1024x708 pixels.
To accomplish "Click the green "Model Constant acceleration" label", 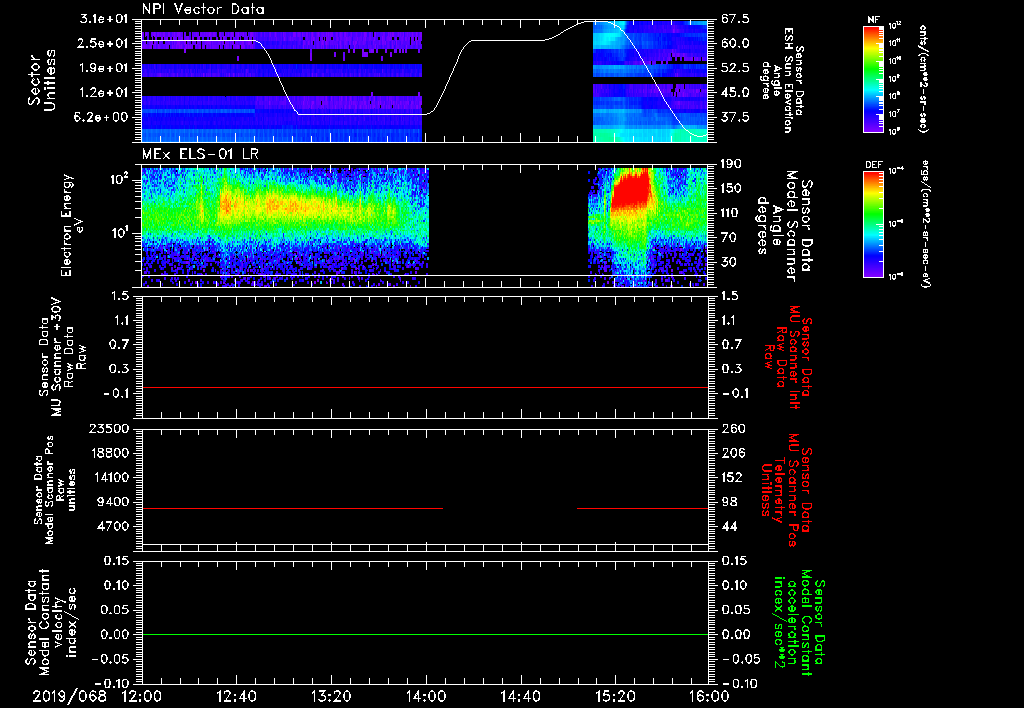I will point(799,624).
